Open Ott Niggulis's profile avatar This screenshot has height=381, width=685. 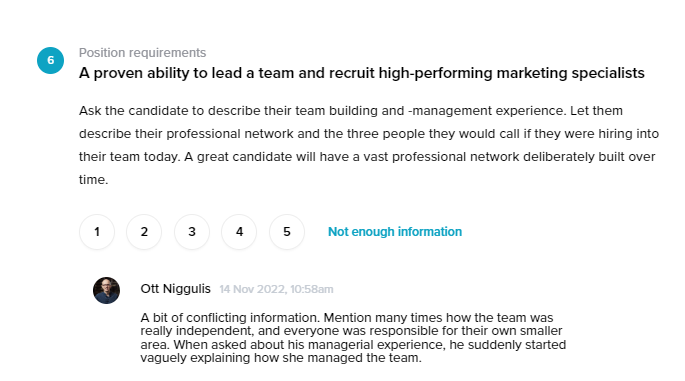point(106,290)
